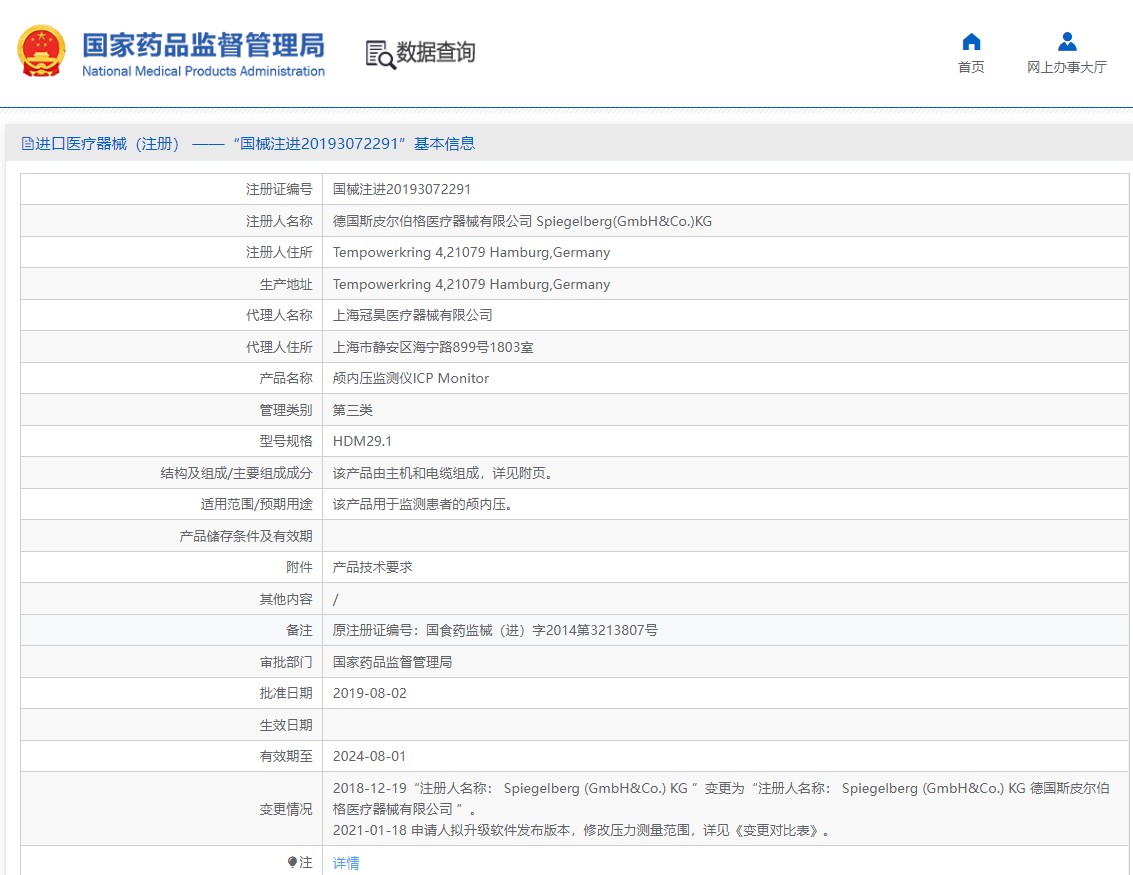Select model value HDM29.1
The height and width of the screenshot is (875, 1133).
click(362, 441)
